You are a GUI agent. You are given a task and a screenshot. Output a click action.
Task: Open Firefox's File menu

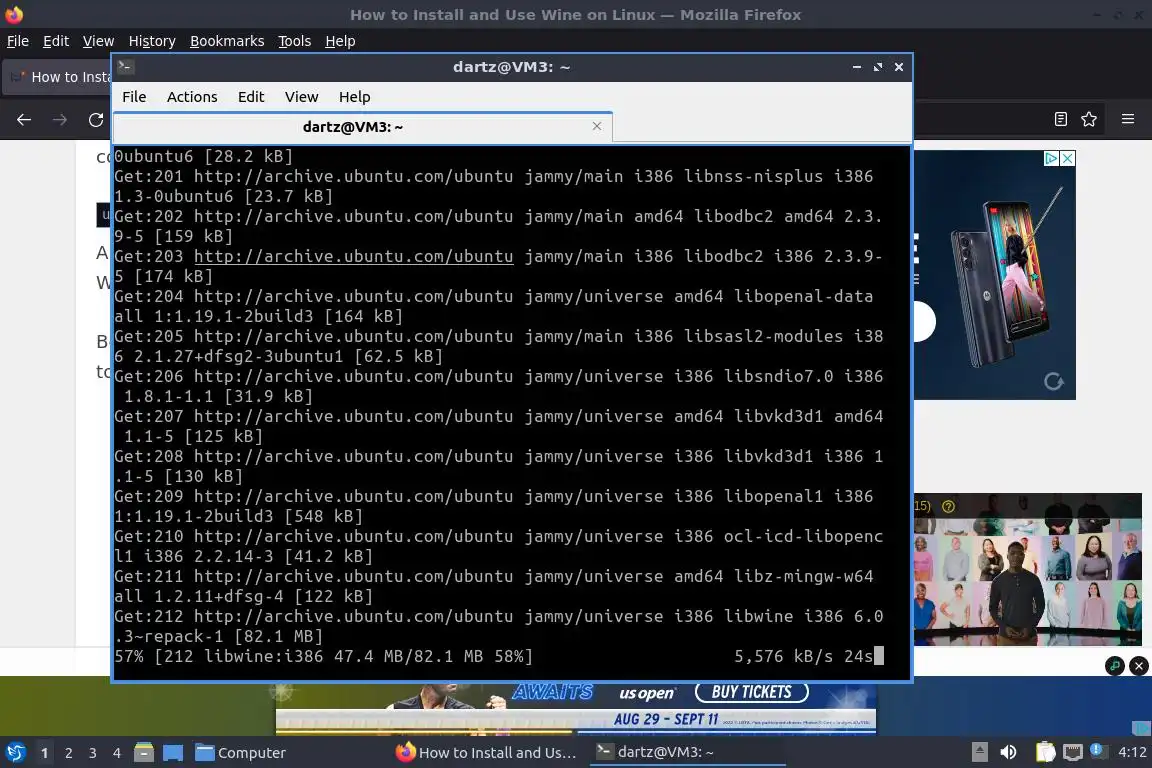coord(18,41)
